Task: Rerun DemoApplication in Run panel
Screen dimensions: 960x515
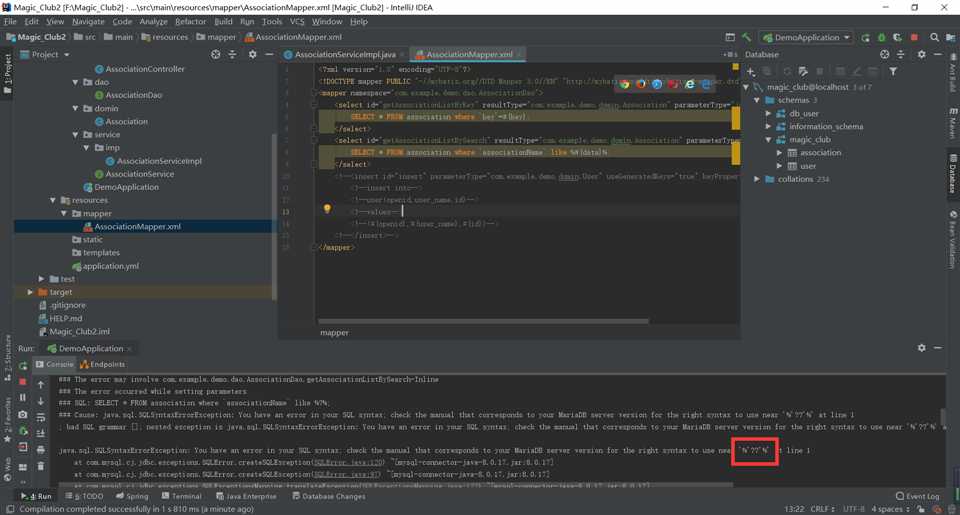Action: coord(23,366)
